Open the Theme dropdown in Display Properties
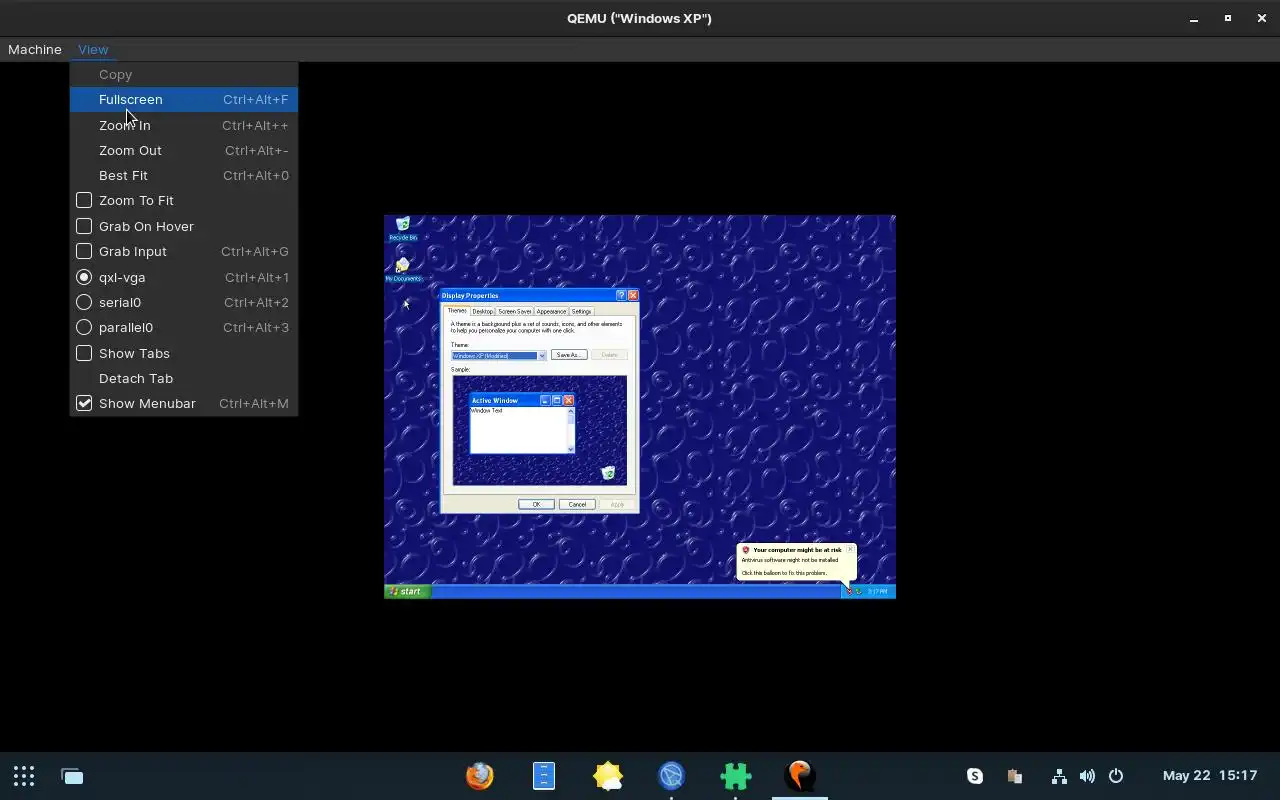Image resolution: width=1280 pixels, height=800 pixels. coord(542,355)
